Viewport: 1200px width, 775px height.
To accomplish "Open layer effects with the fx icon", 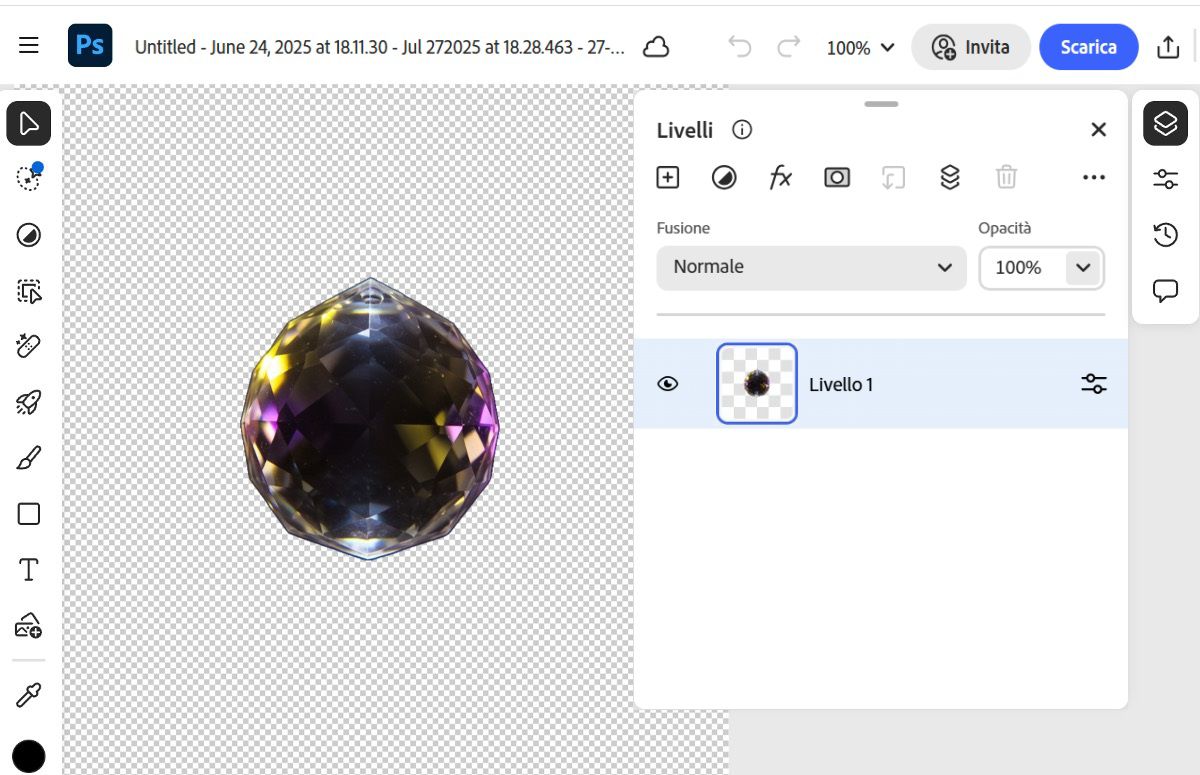I will 780,177.
